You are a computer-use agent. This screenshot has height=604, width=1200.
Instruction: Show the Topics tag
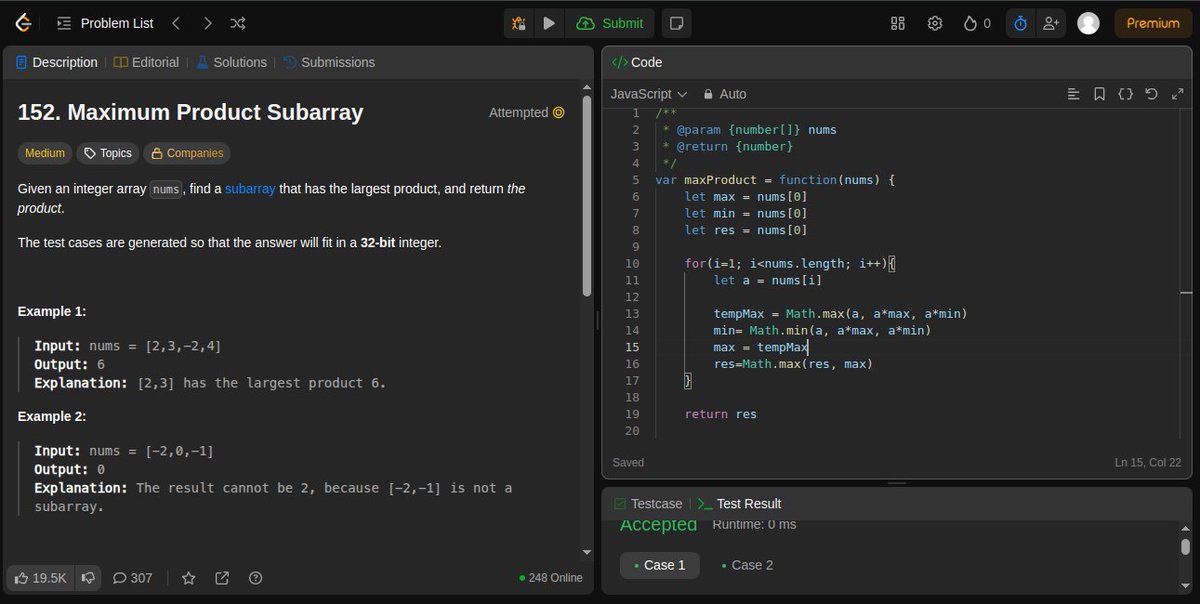tap(107, 153)
